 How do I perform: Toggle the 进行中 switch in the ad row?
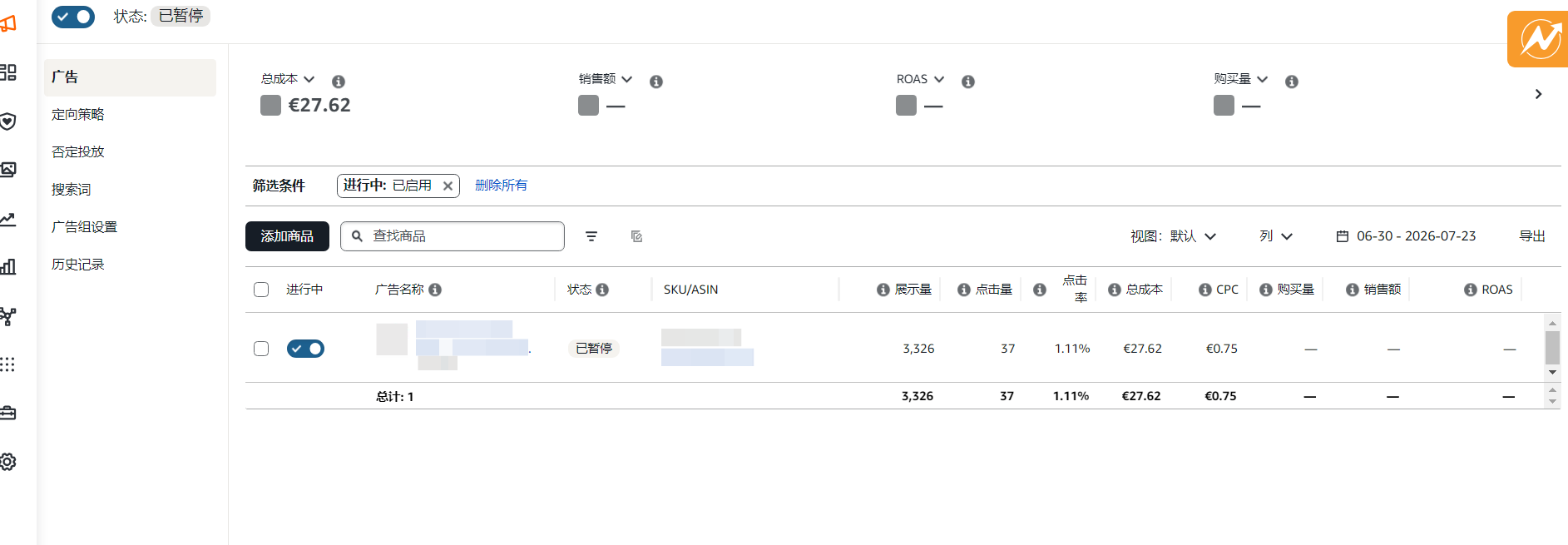[x=305, y=349]
